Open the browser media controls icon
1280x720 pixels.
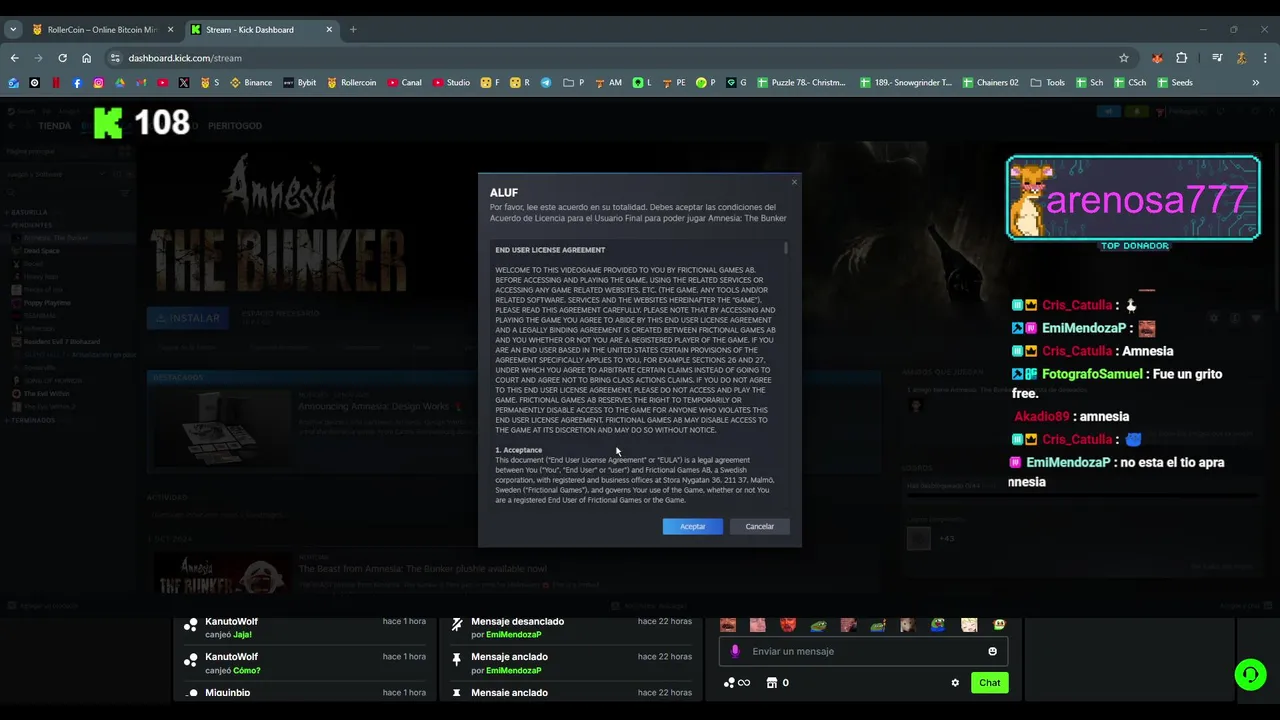1217,58
